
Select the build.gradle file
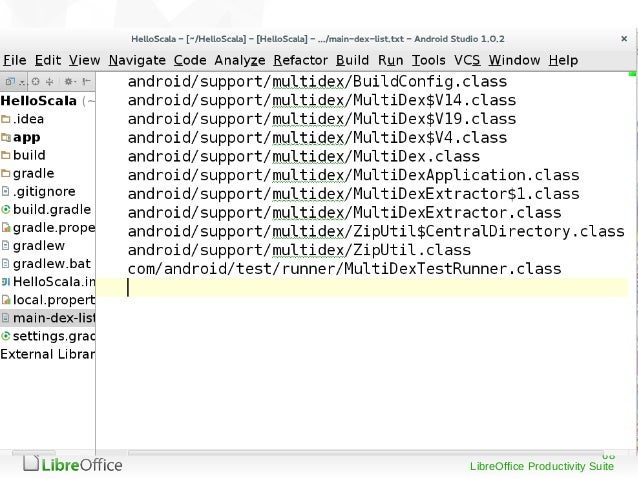point(48,209)
